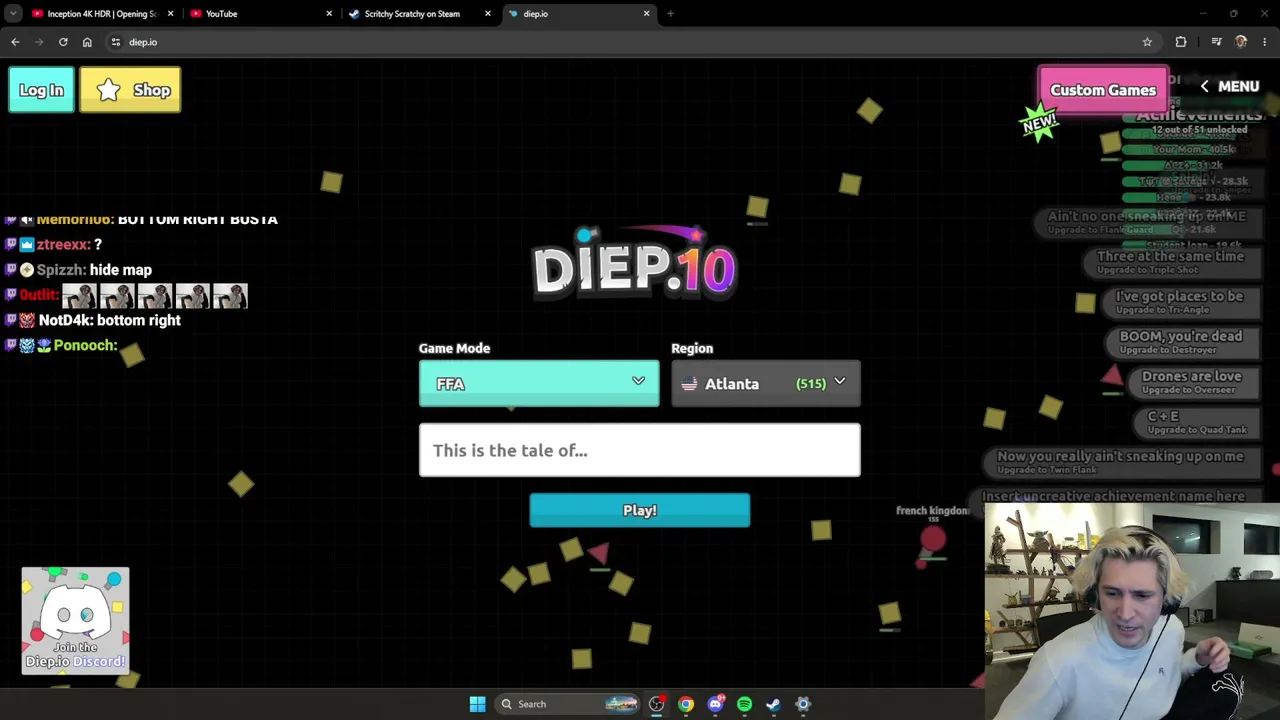Open the Chrome three-dot menu

pyautogui.click(x=1265, y=42)
